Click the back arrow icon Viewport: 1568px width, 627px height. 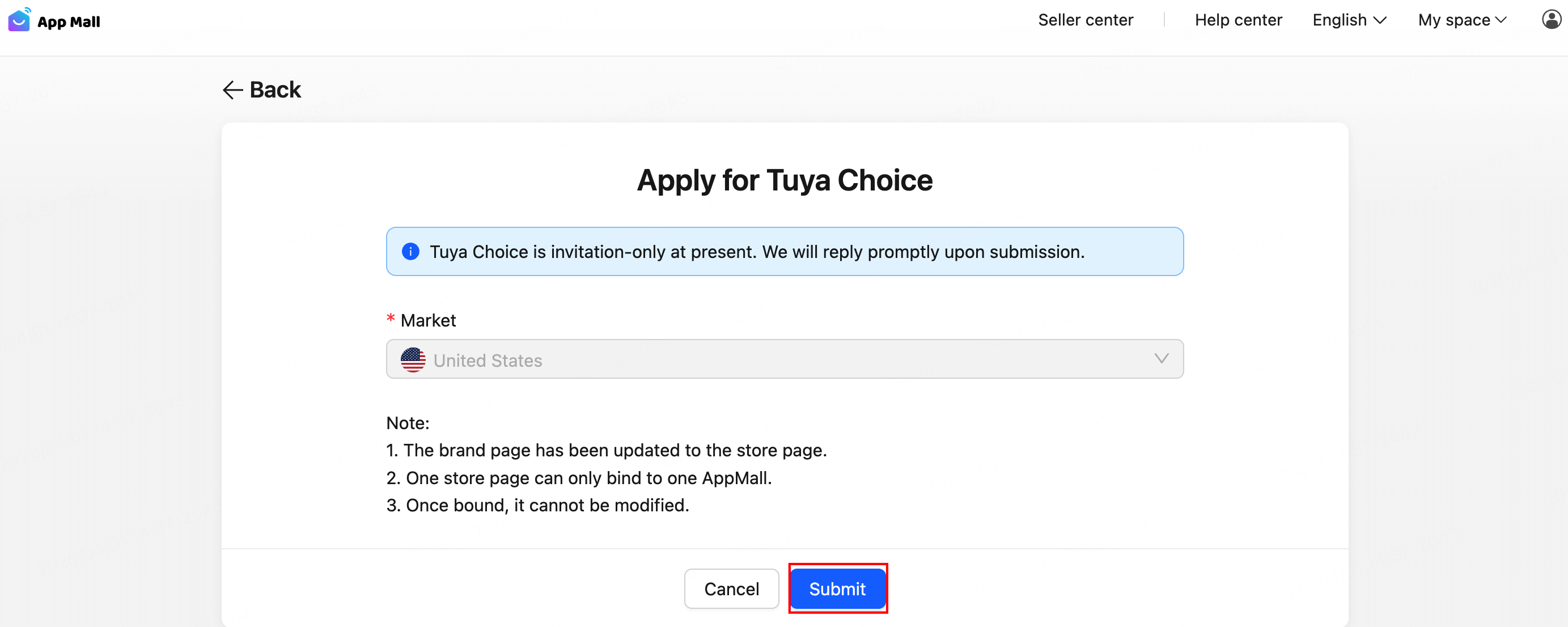(232, 90)
